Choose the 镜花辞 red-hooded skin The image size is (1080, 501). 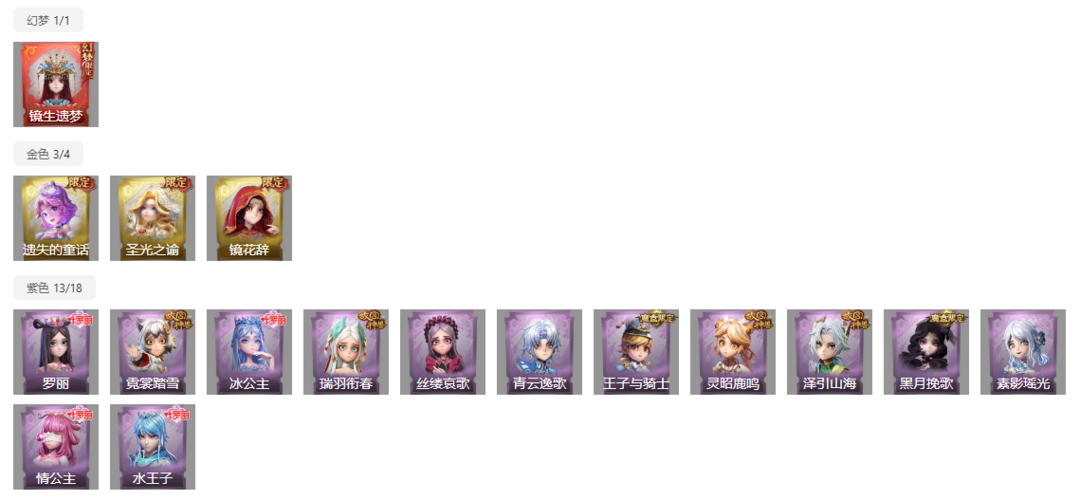click(249, 218)
